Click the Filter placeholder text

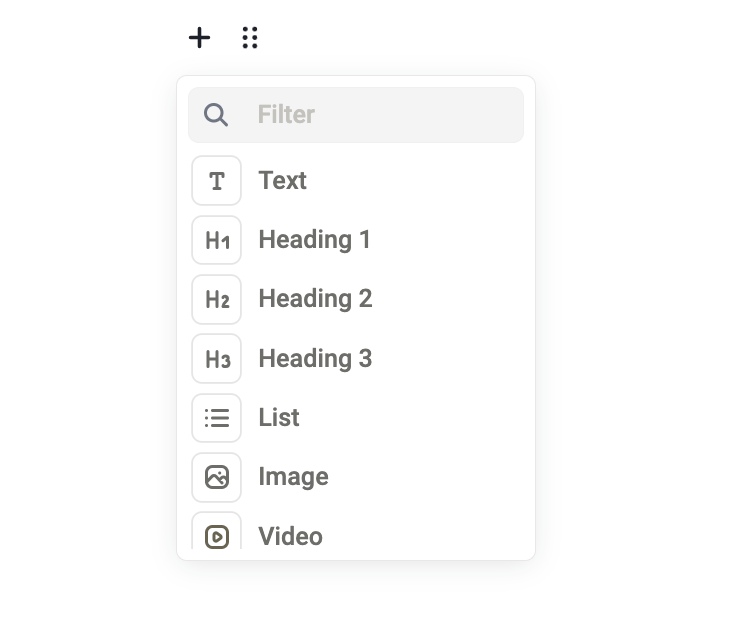point(286,115)
